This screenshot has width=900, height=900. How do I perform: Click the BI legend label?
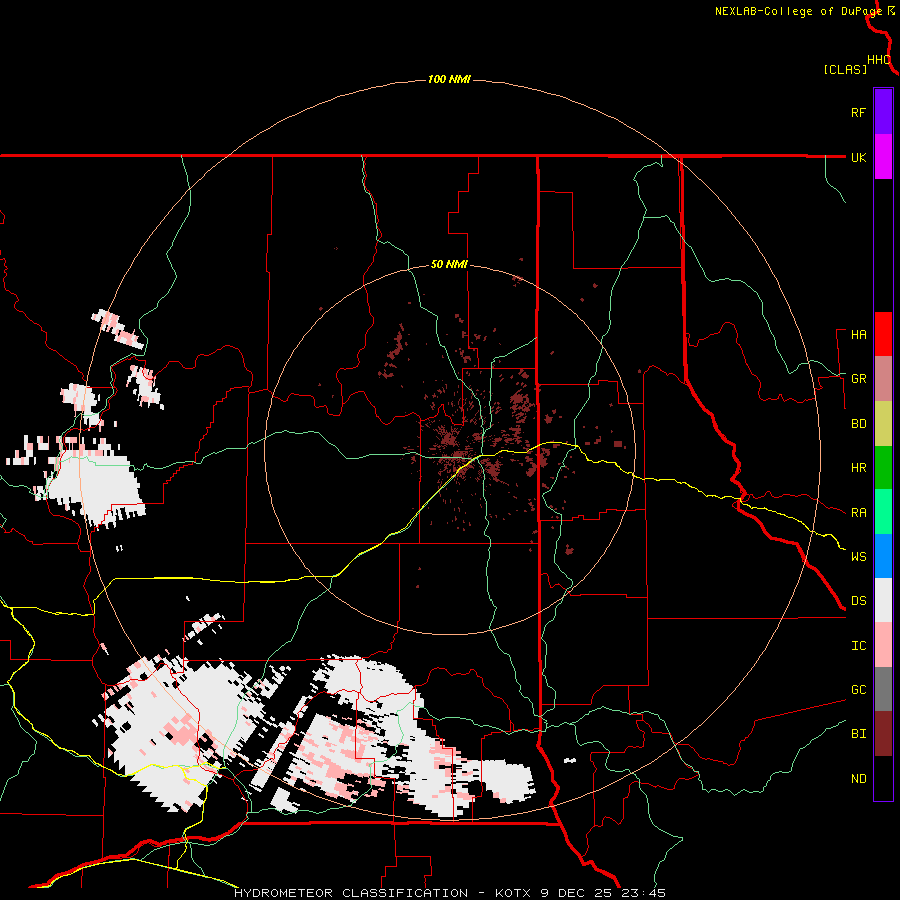858,734
